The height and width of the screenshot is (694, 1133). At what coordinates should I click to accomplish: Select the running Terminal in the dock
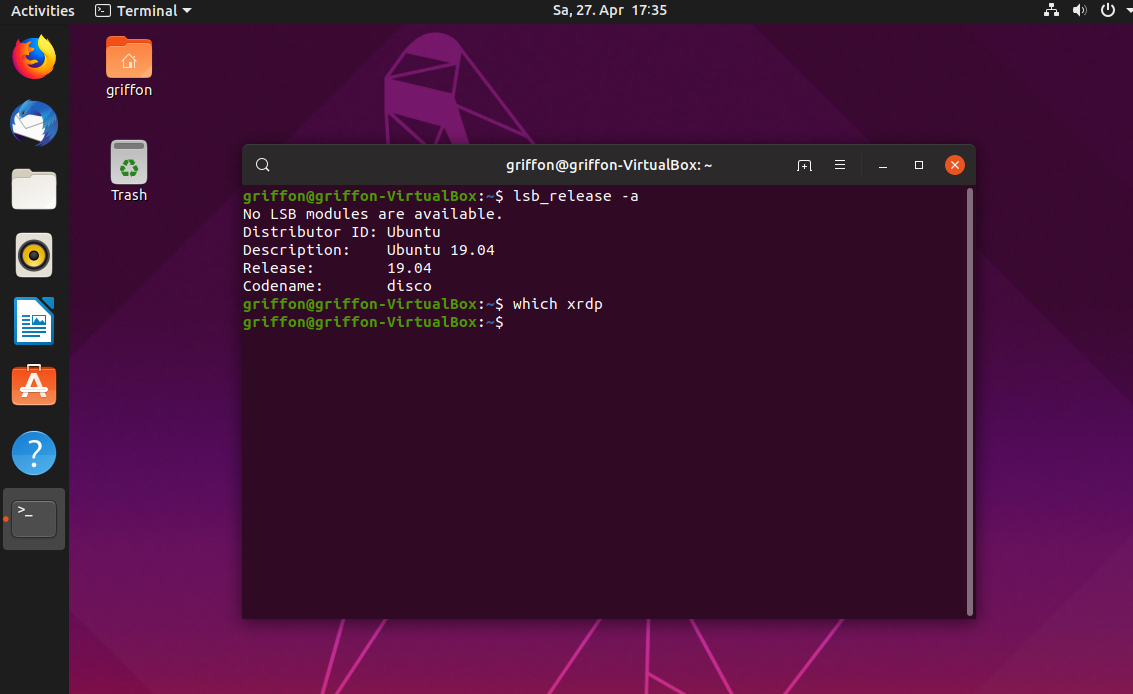coord(33,518)
